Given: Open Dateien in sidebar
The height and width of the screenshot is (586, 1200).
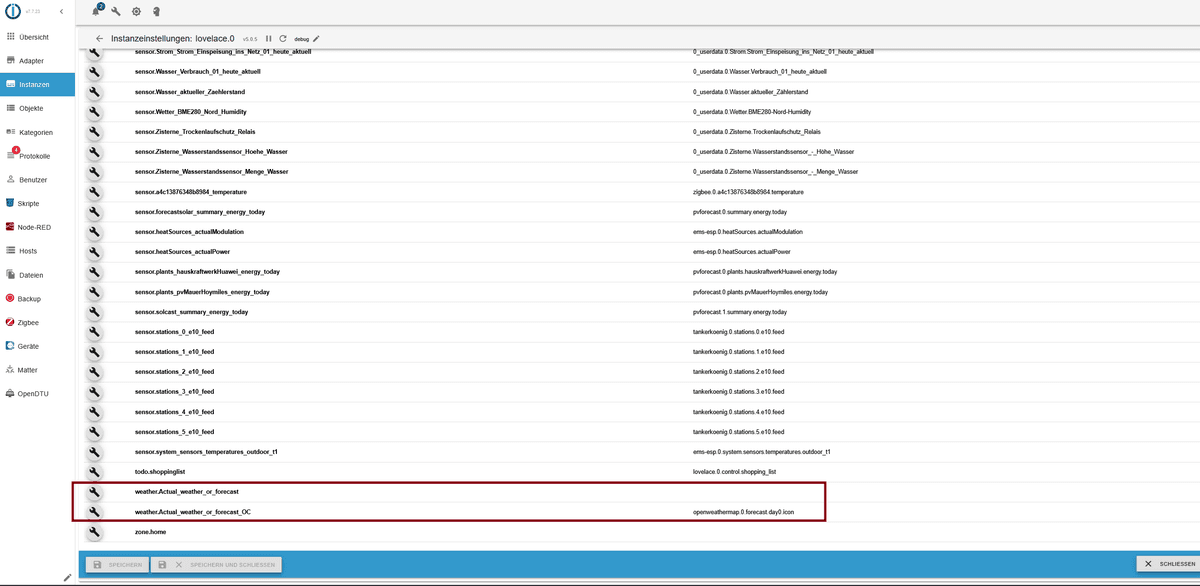Looking at the screenshot, I should [37, 274].
